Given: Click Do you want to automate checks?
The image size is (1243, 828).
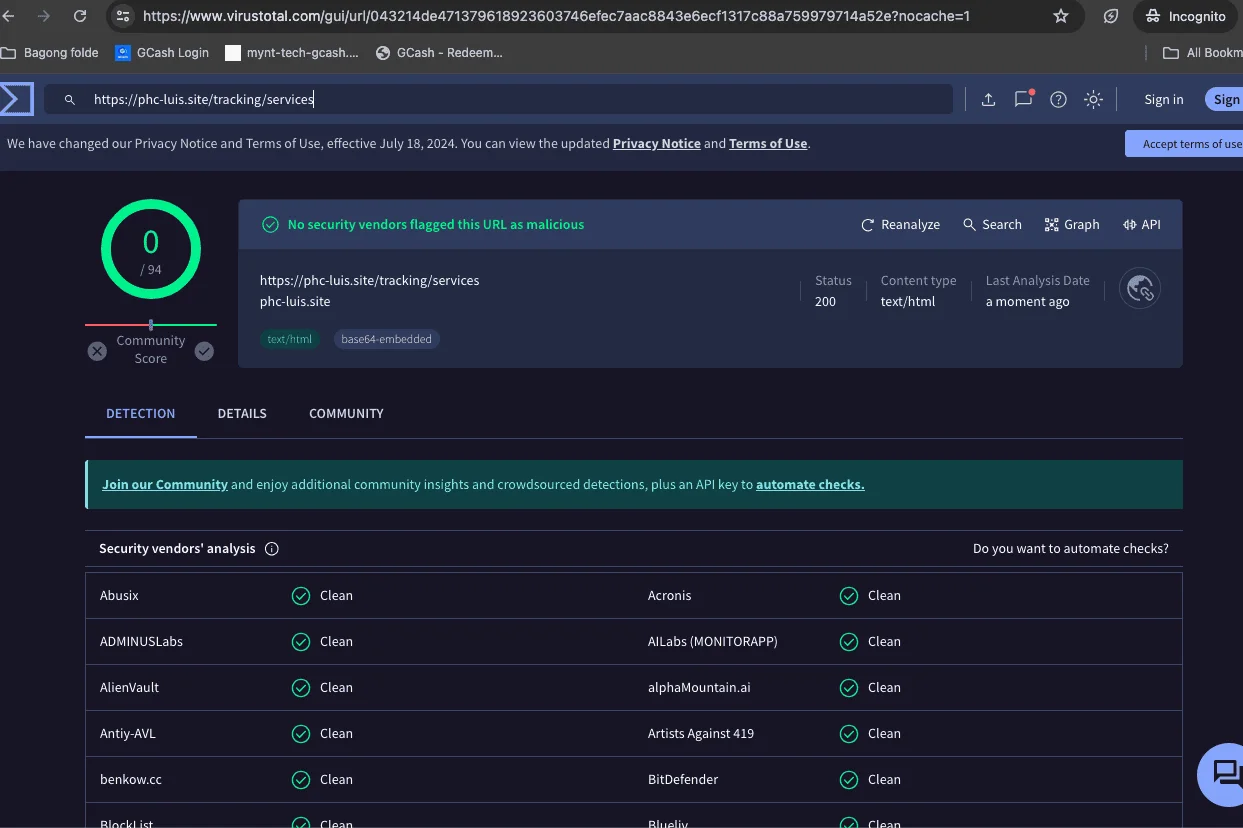Looking at the screenshot, I should (1071, 549).
